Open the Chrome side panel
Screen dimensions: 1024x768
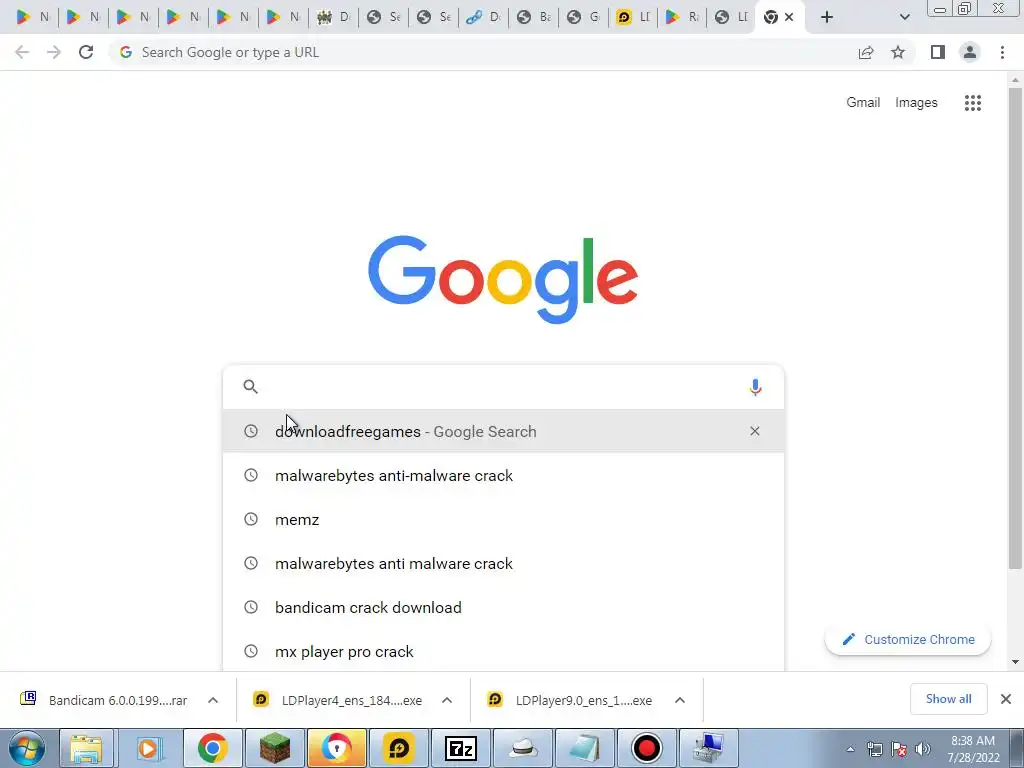pos(938,52)
